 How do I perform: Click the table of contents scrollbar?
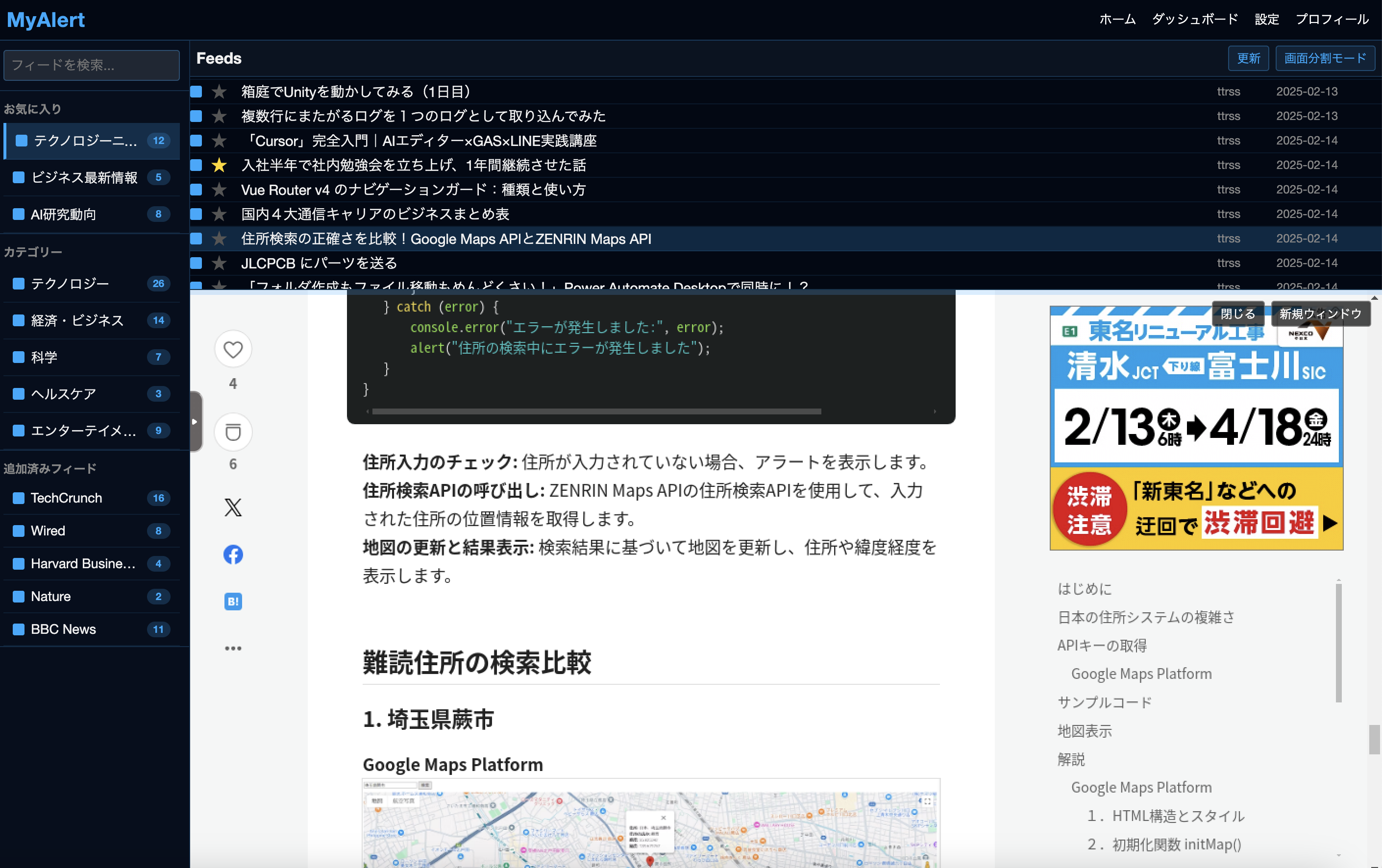point(1338,643)
